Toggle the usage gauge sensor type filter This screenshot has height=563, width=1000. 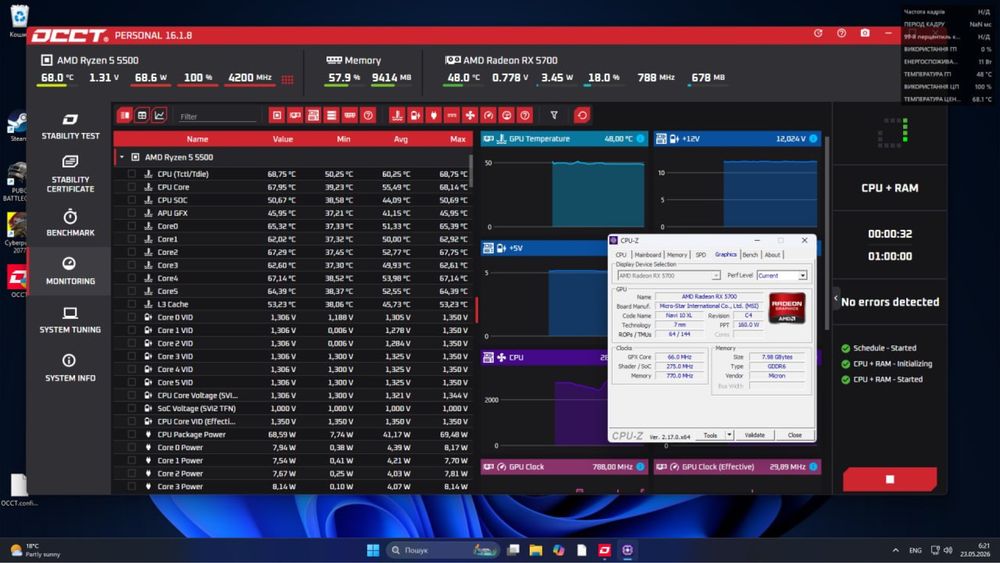click(x=506, y=115)
